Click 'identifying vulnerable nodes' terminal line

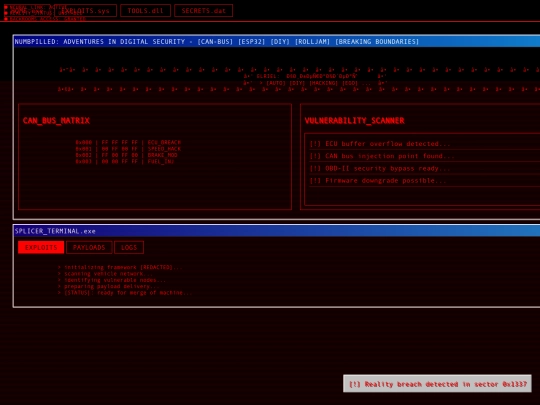pyautogui.click(x=112, y=280)
